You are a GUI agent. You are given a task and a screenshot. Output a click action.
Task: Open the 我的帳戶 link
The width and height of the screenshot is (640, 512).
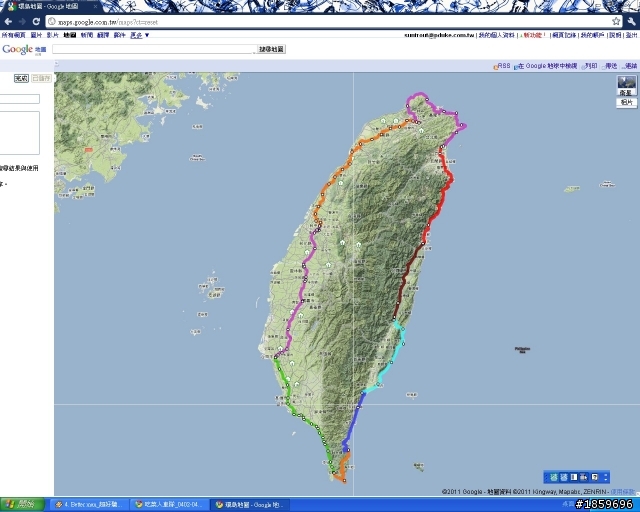pos(592,35)
